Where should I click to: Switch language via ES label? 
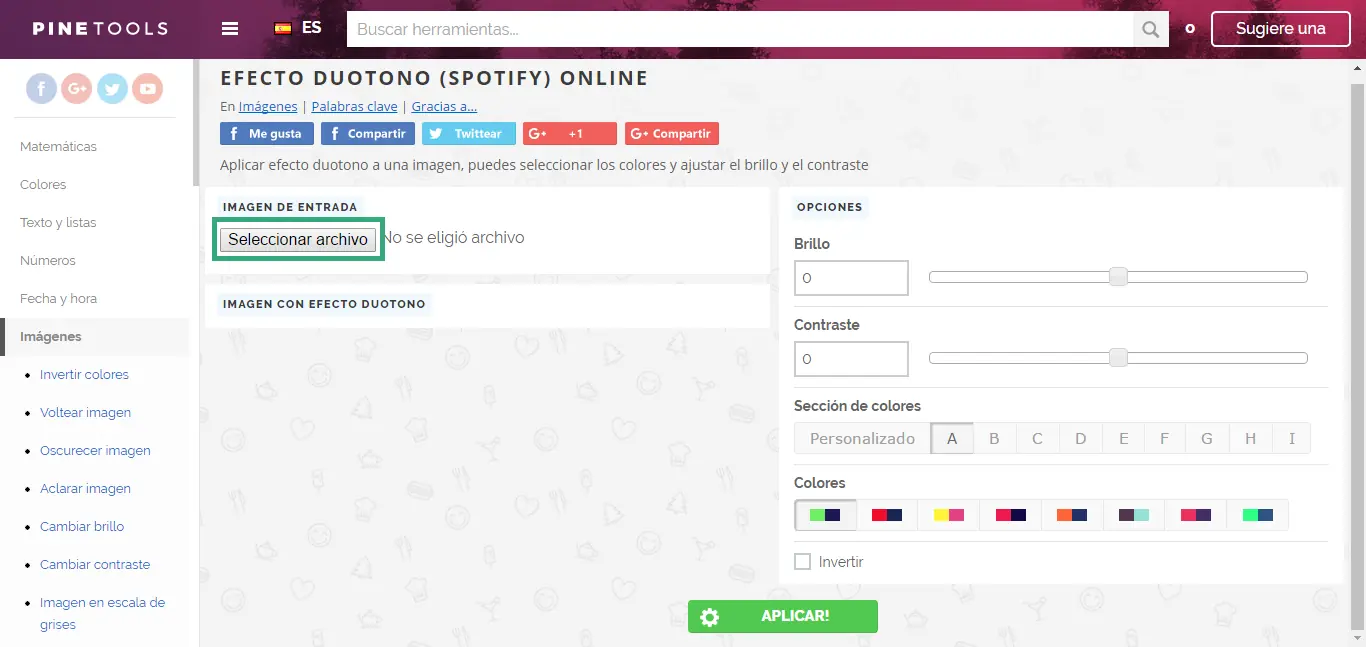coord(312,28)
